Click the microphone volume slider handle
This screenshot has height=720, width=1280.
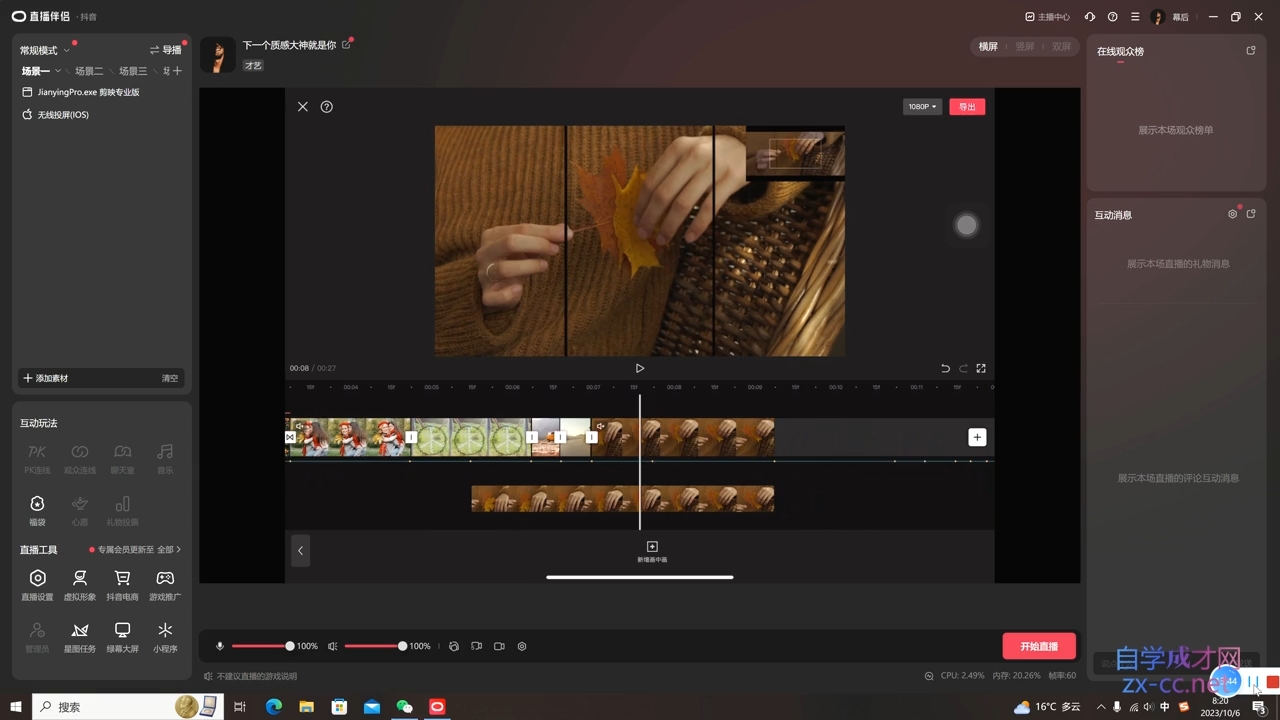[290, 646]
